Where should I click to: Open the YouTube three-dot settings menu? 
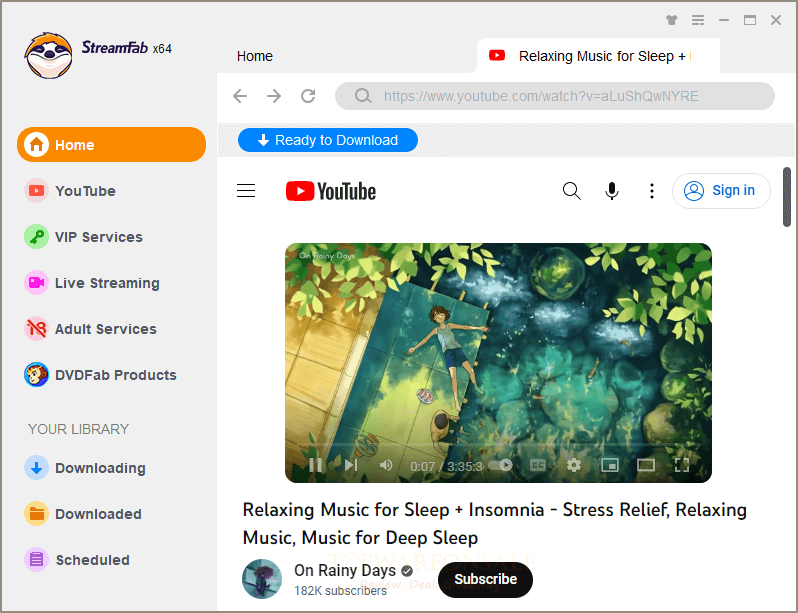coord(651,191)
